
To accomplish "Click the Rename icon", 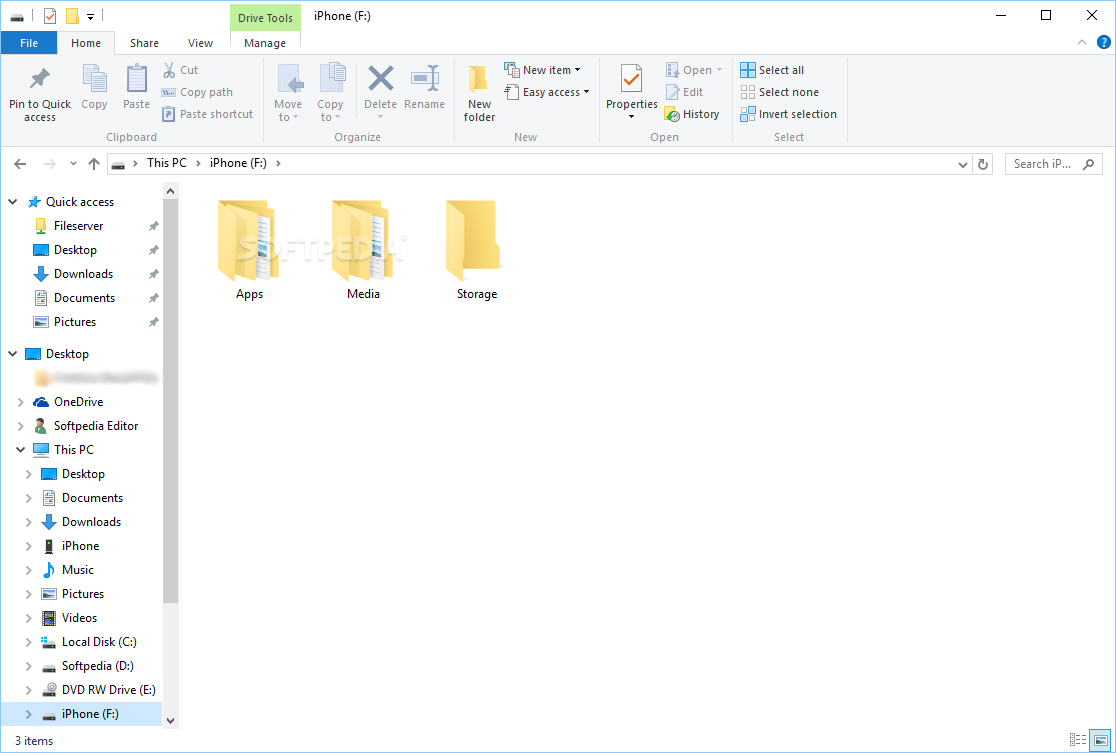I will pyautogui.click(x=425, y=78).
